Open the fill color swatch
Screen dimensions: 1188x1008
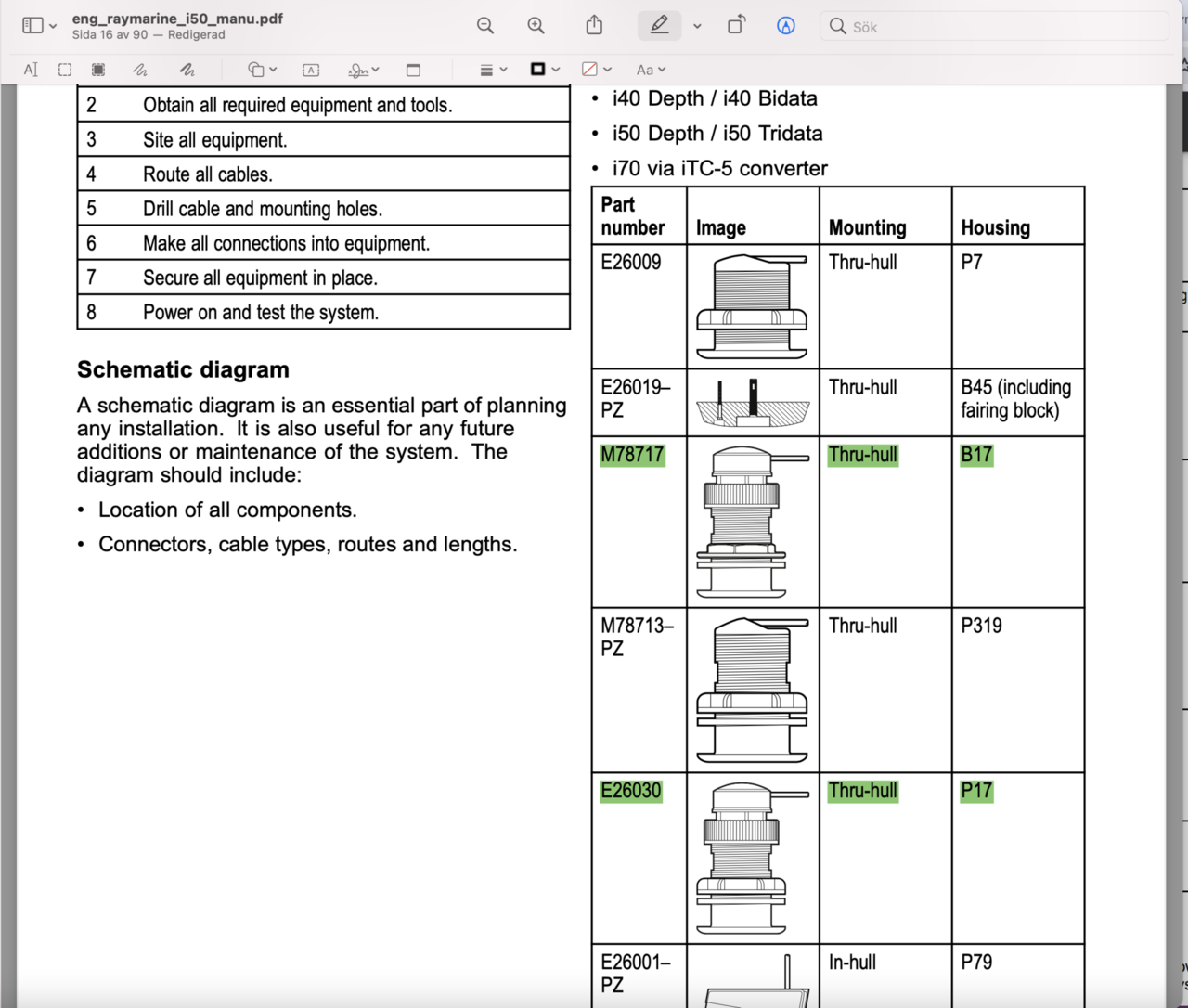[x=596, y=70]
